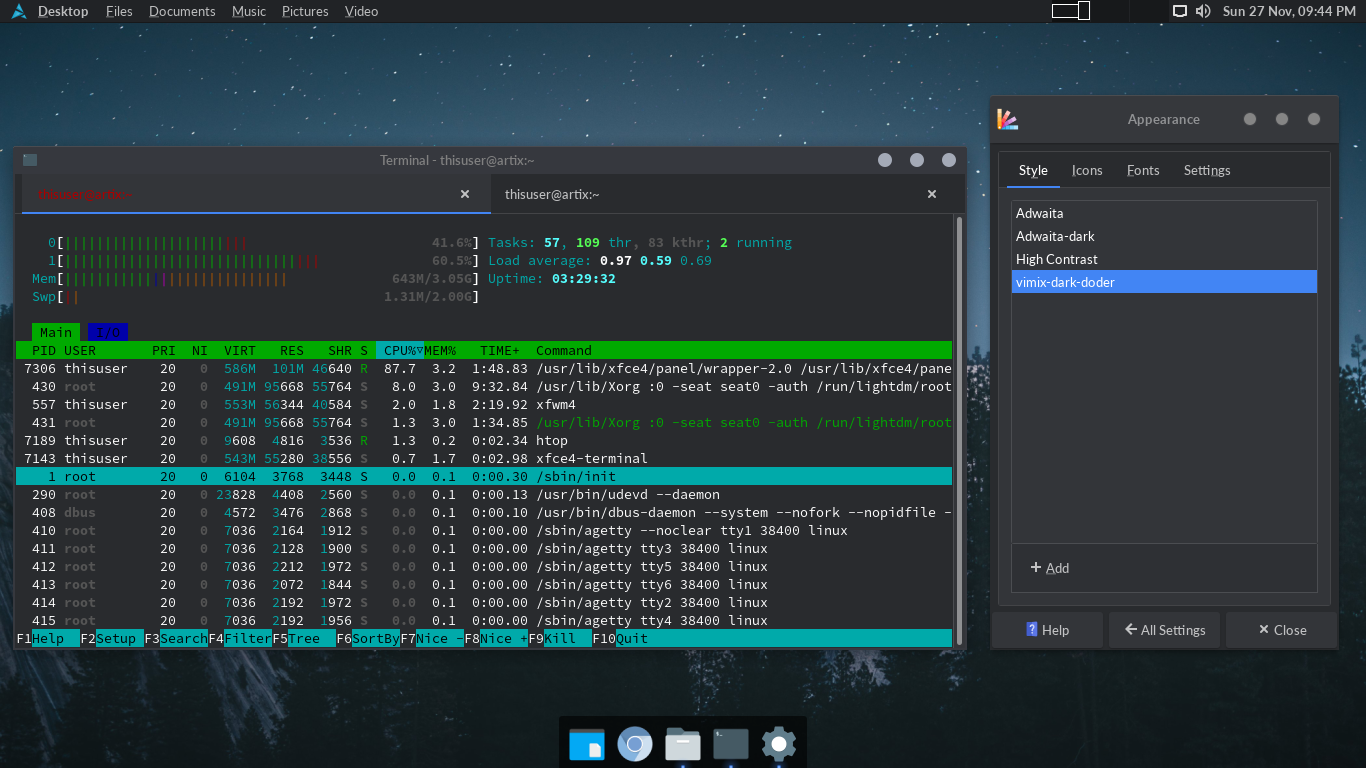Open the Video folder from top panel
The image size is (1366, 768).
361,11
